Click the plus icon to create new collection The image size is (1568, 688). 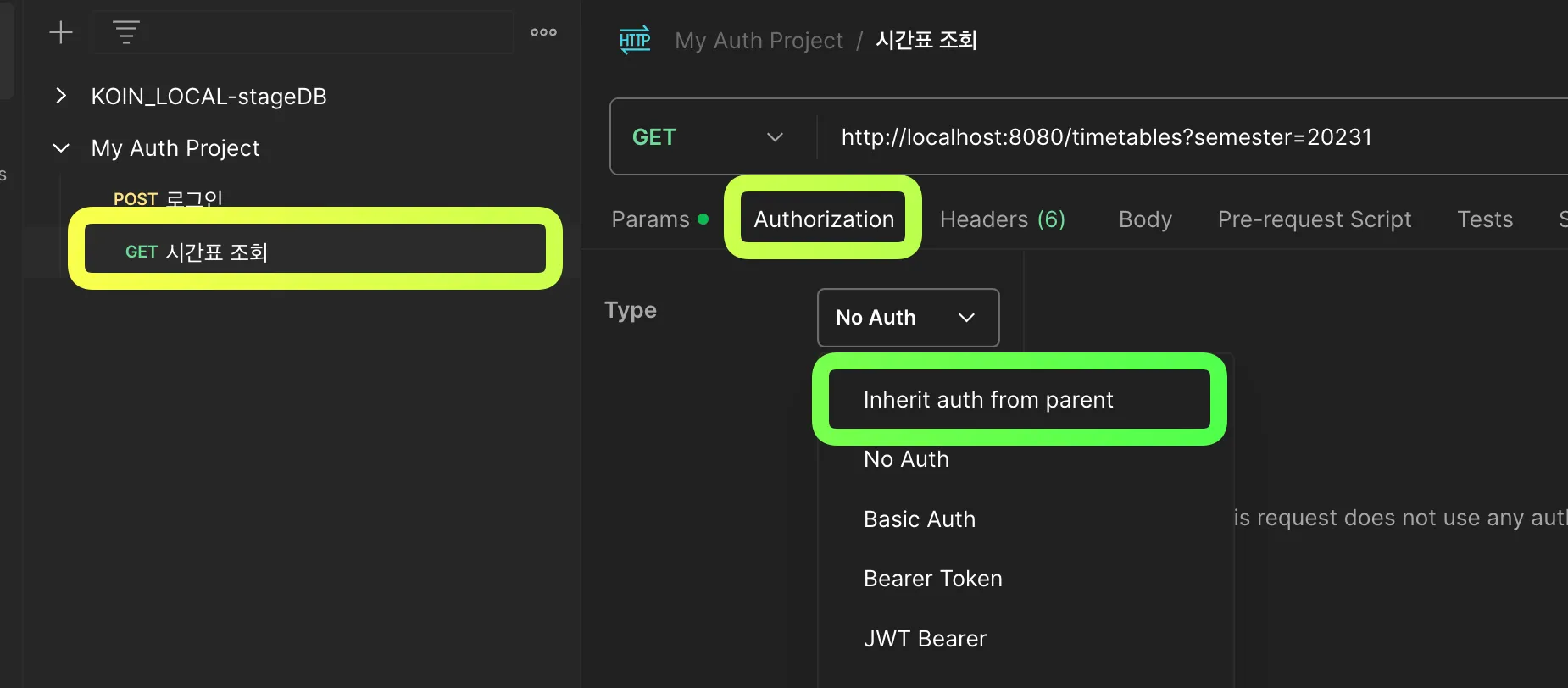pos(61,33)
